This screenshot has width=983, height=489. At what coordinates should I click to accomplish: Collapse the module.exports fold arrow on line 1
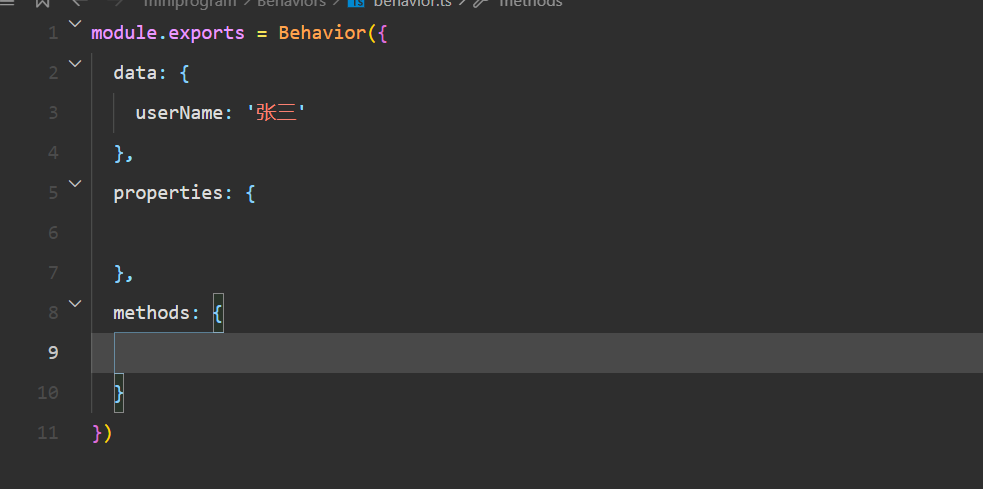(75, 23)
